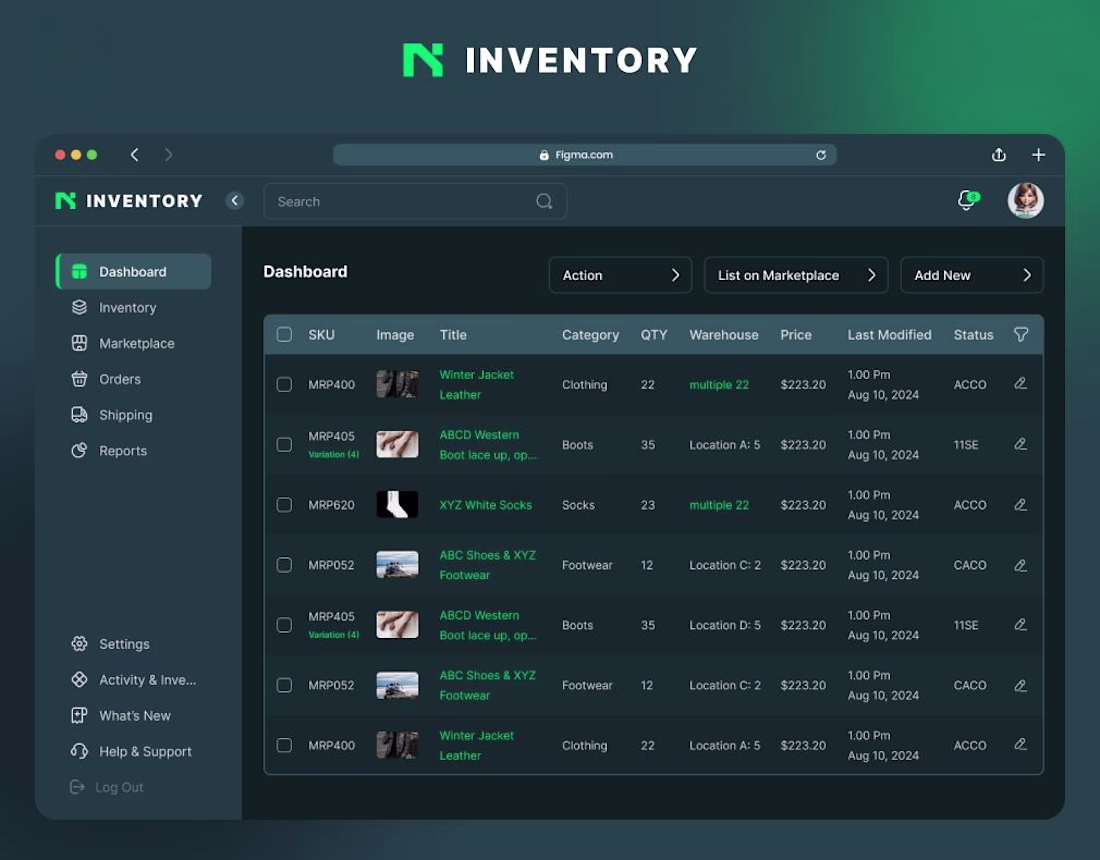Click the Marketplace store icon in sidebar
1100x860 pixels.
pyautogui.click(x=79, y=343)
